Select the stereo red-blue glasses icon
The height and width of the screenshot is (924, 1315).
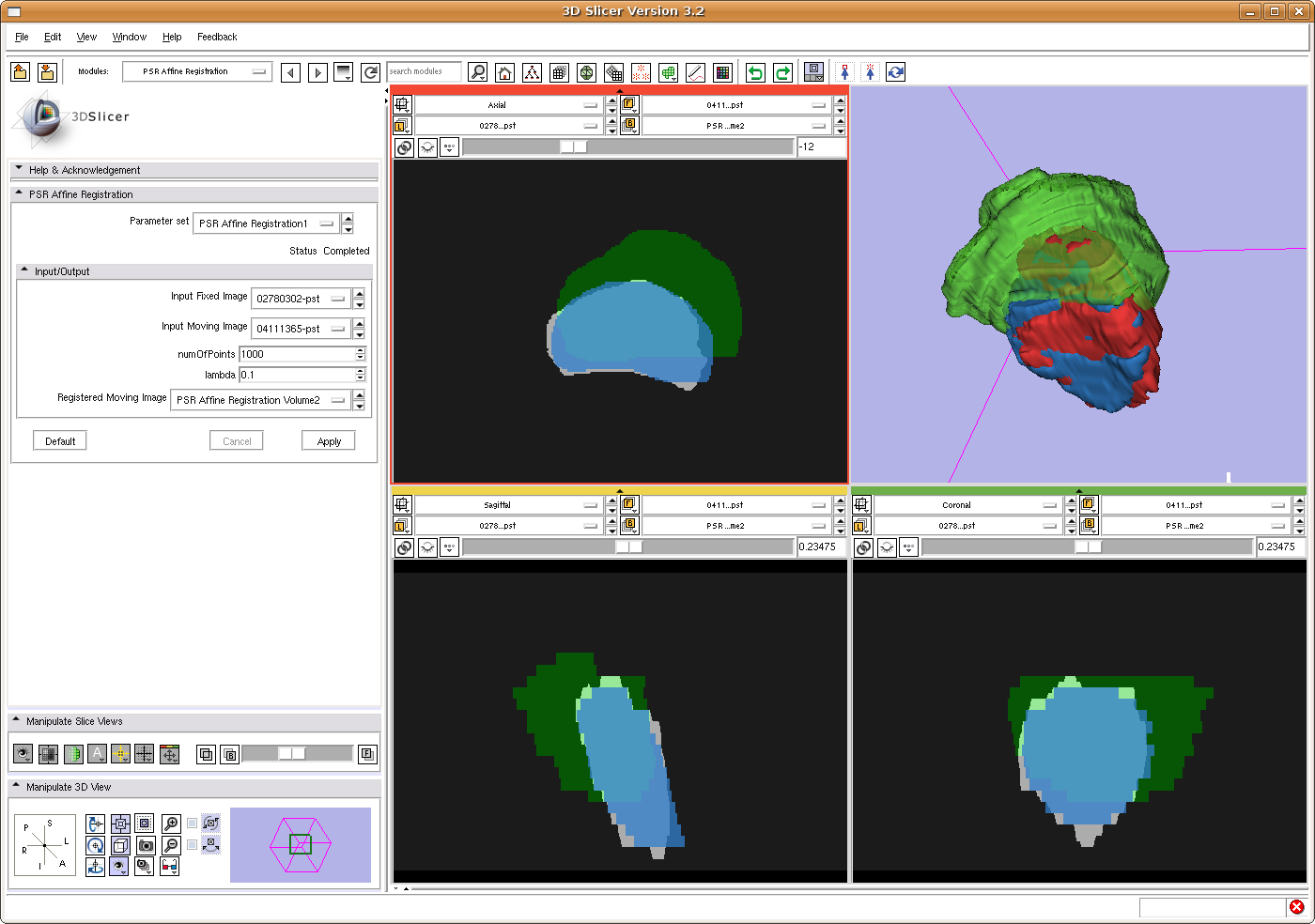coord(170,866)
